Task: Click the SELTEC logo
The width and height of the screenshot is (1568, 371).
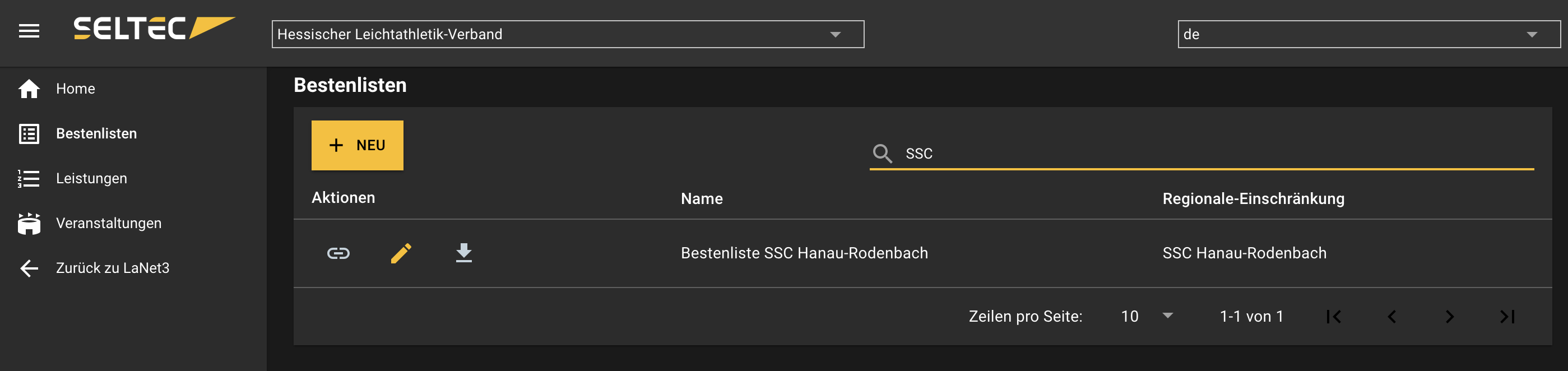Action: click(154, 28)
